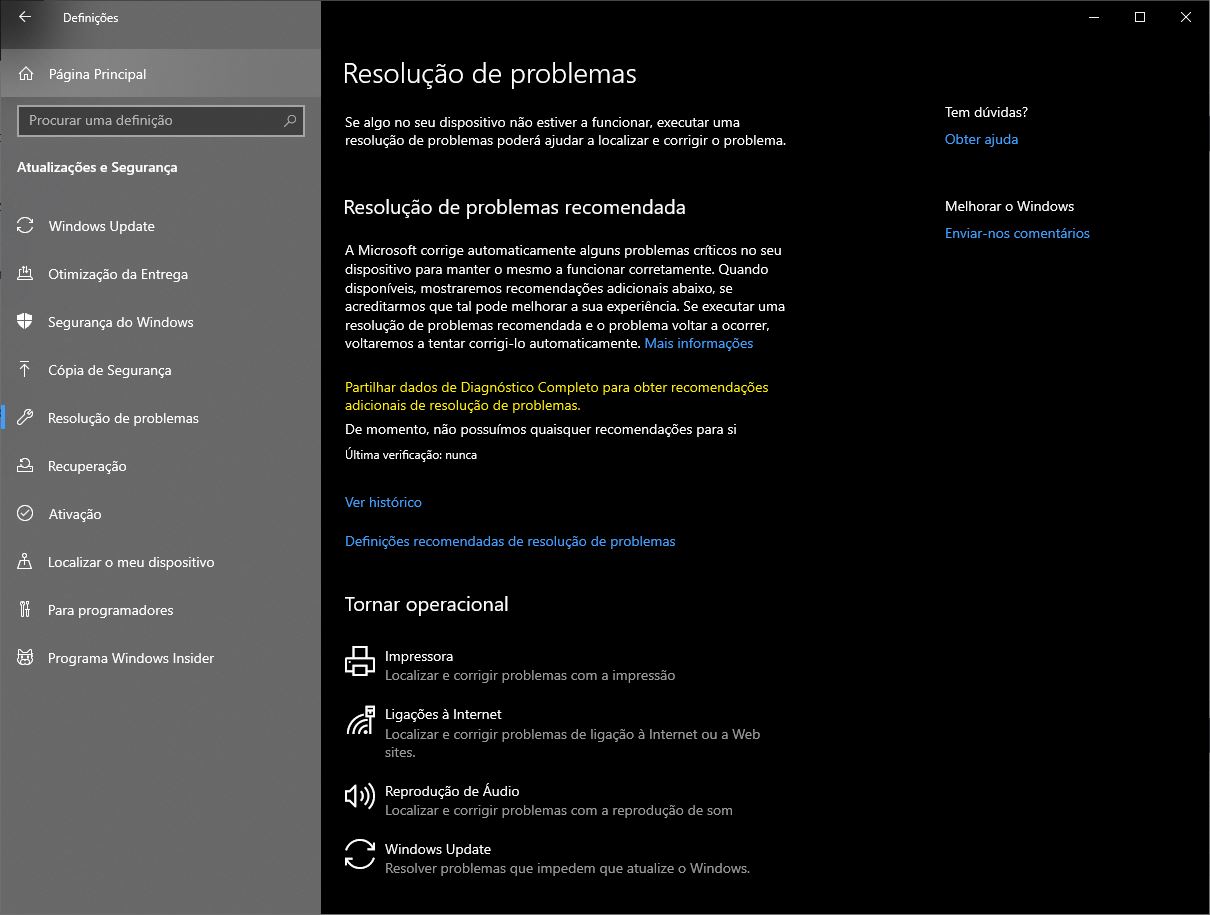Click the Ativação checkmark icon
The width and height of the screenshot is (1210, 915).
pyautogui.click(x=25, y=514)
